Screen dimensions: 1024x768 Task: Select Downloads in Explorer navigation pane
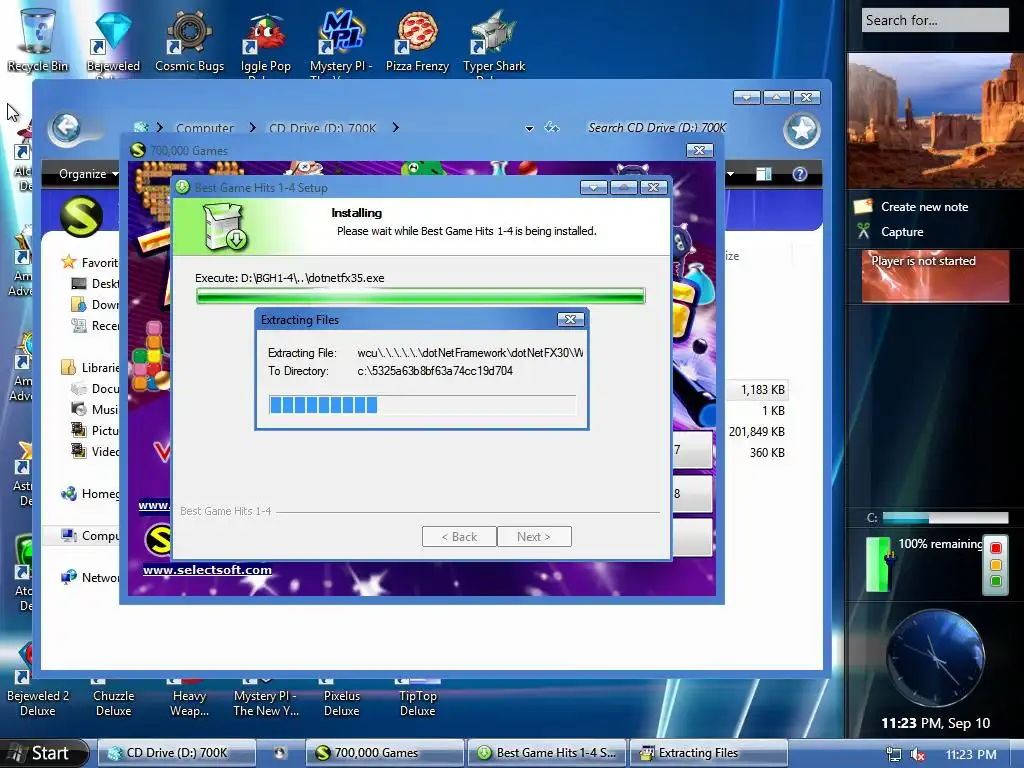click(x=95, y=304)
